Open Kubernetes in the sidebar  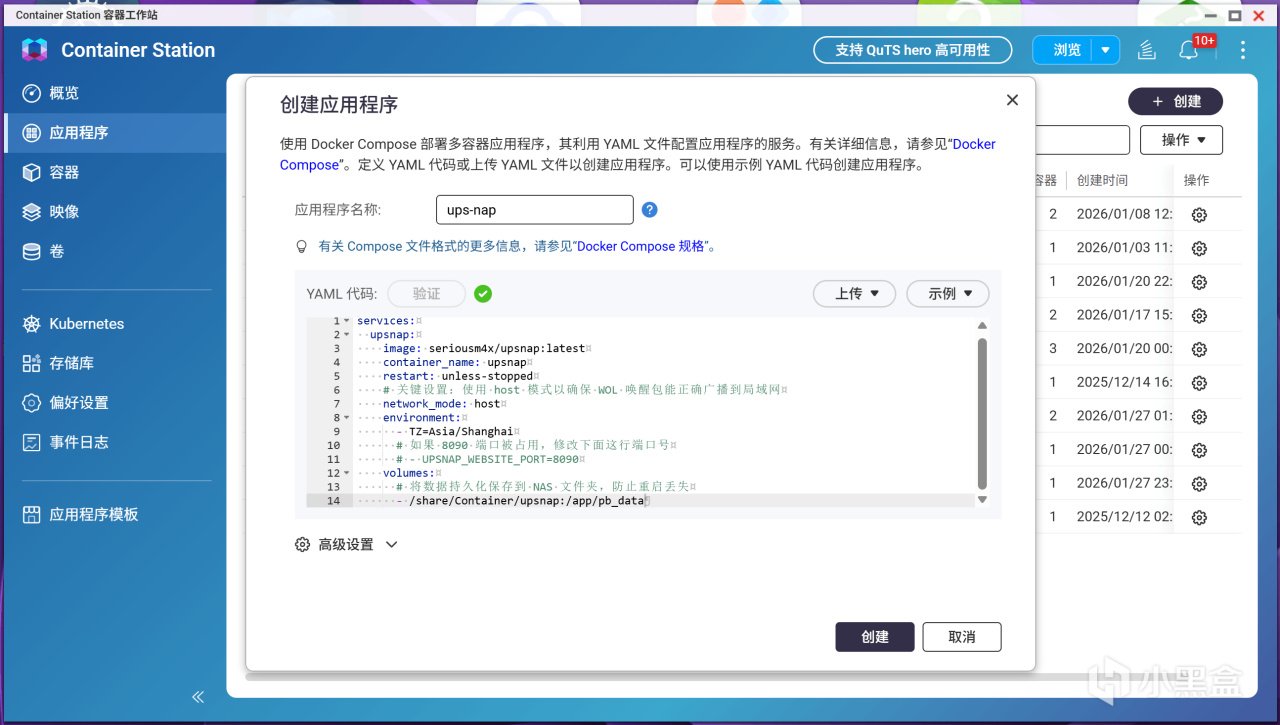coord(113,324)
